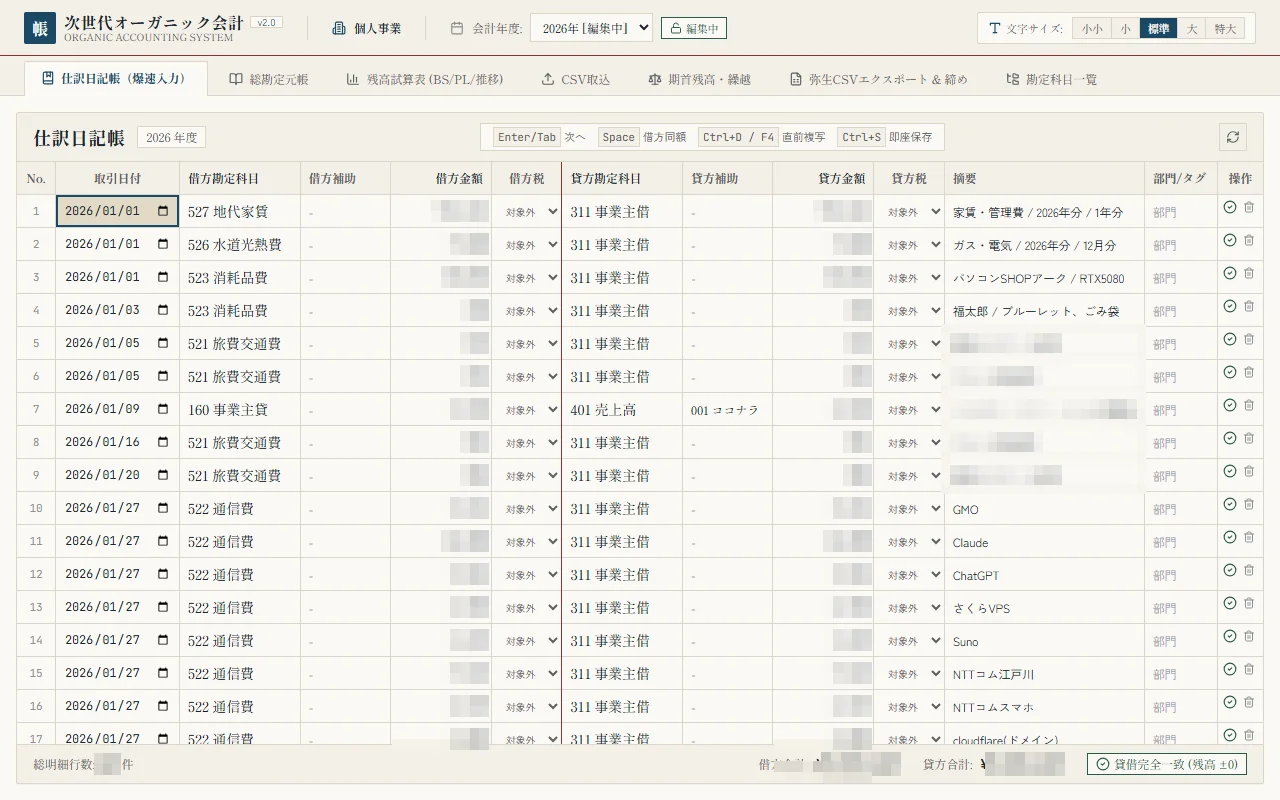Confirm the GMO row with check icon
This screenshot has width=1280, height=800.
point(1230,504)
